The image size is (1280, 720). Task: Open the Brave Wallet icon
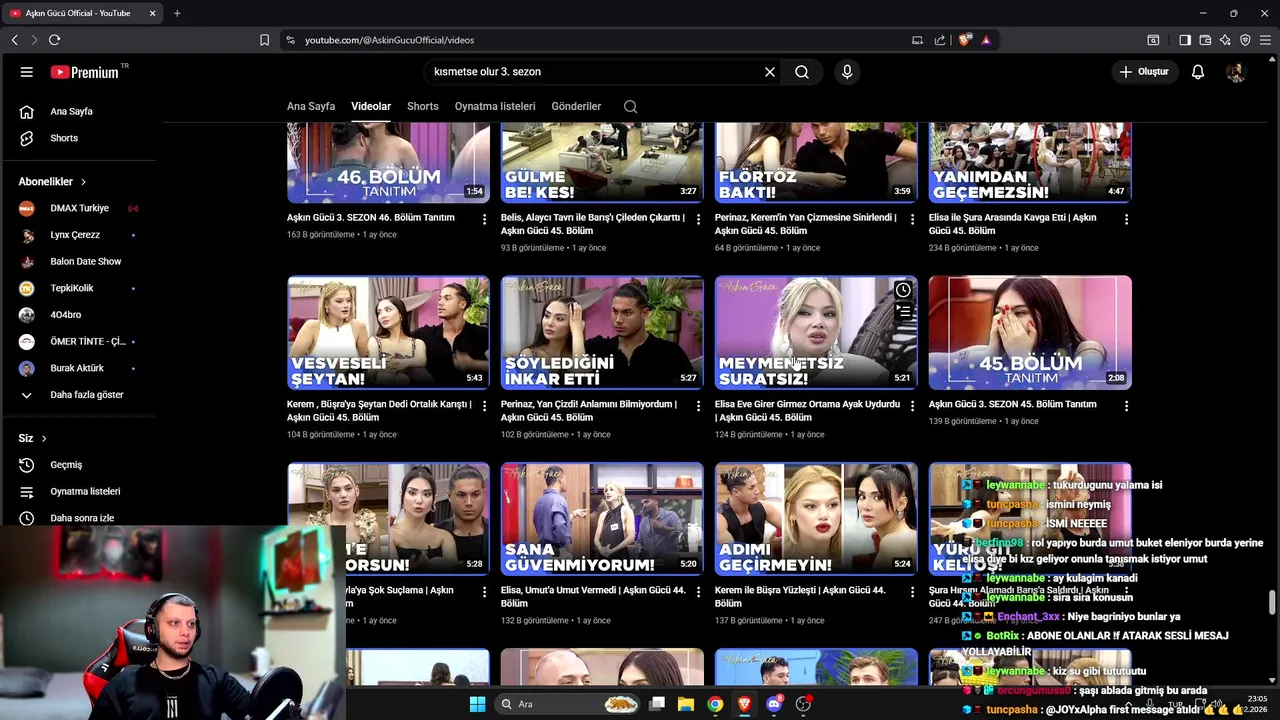pyautogui.click(x=1205, y=40)
